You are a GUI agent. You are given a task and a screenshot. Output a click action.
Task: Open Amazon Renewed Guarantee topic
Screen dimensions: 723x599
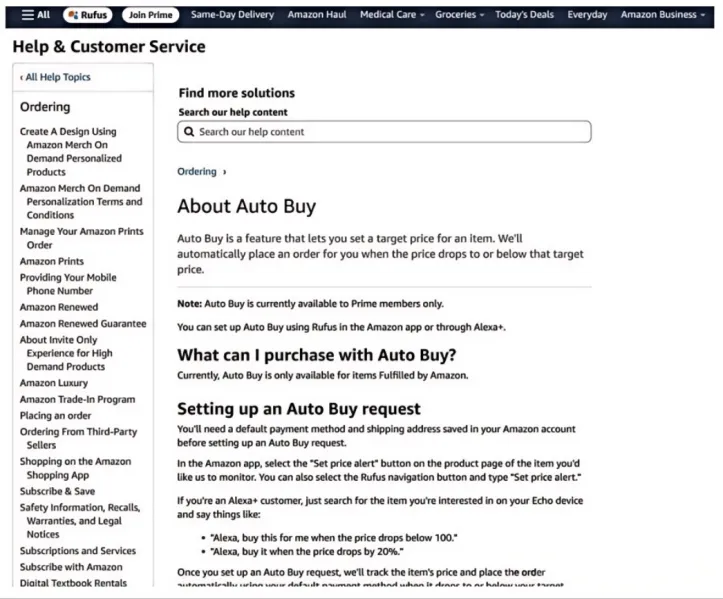click(x=83, y=324)
